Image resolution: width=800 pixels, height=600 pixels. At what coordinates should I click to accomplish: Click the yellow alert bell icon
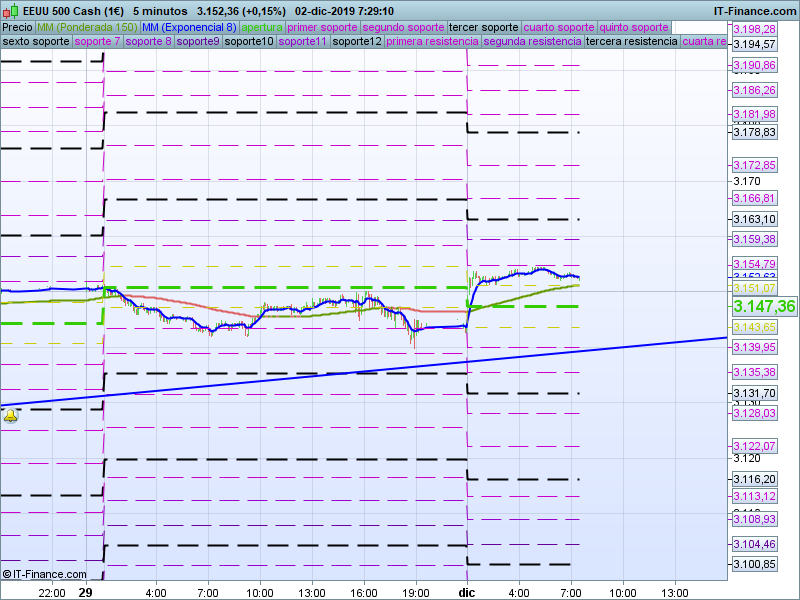(x=10, y=416)
